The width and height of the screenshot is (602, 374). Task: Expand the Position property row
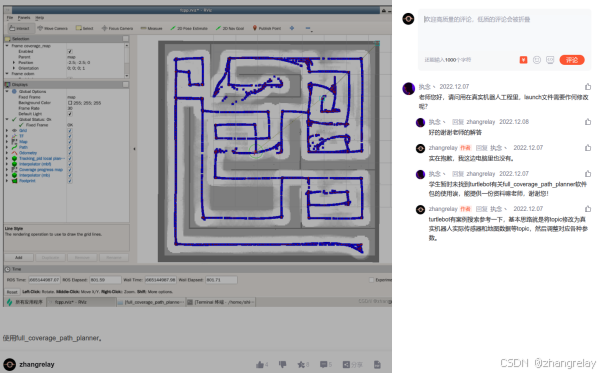tap(14, 62)
